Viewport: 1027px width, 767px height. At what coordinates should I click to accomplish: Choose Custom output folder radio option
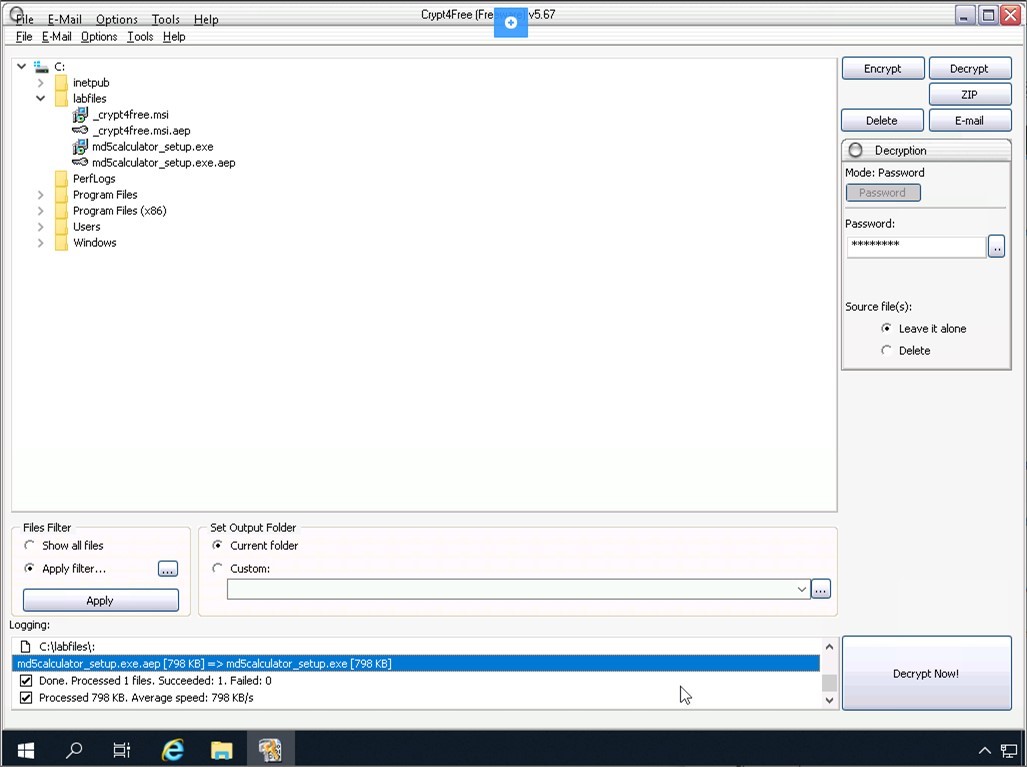tap(218, 569)
